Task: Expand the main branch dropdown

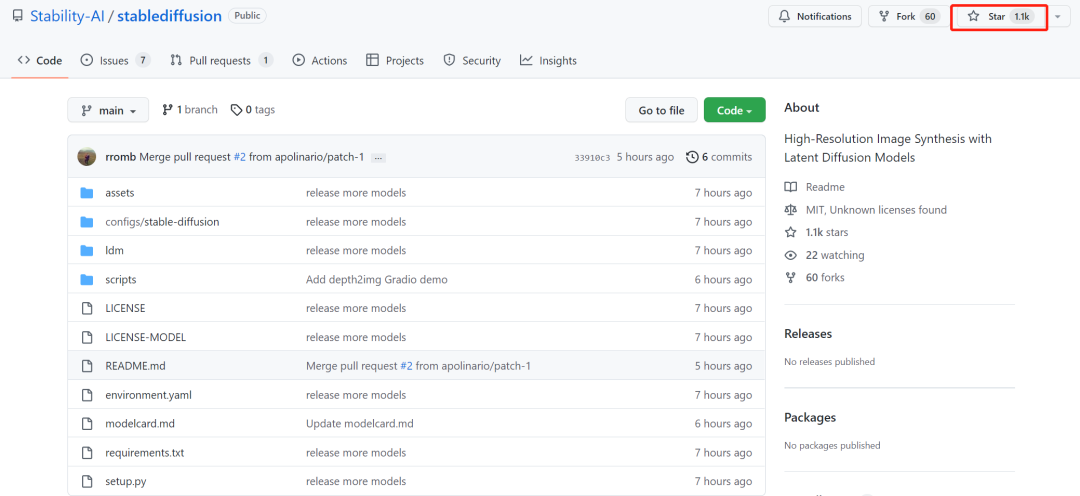Action: (108, 111)
